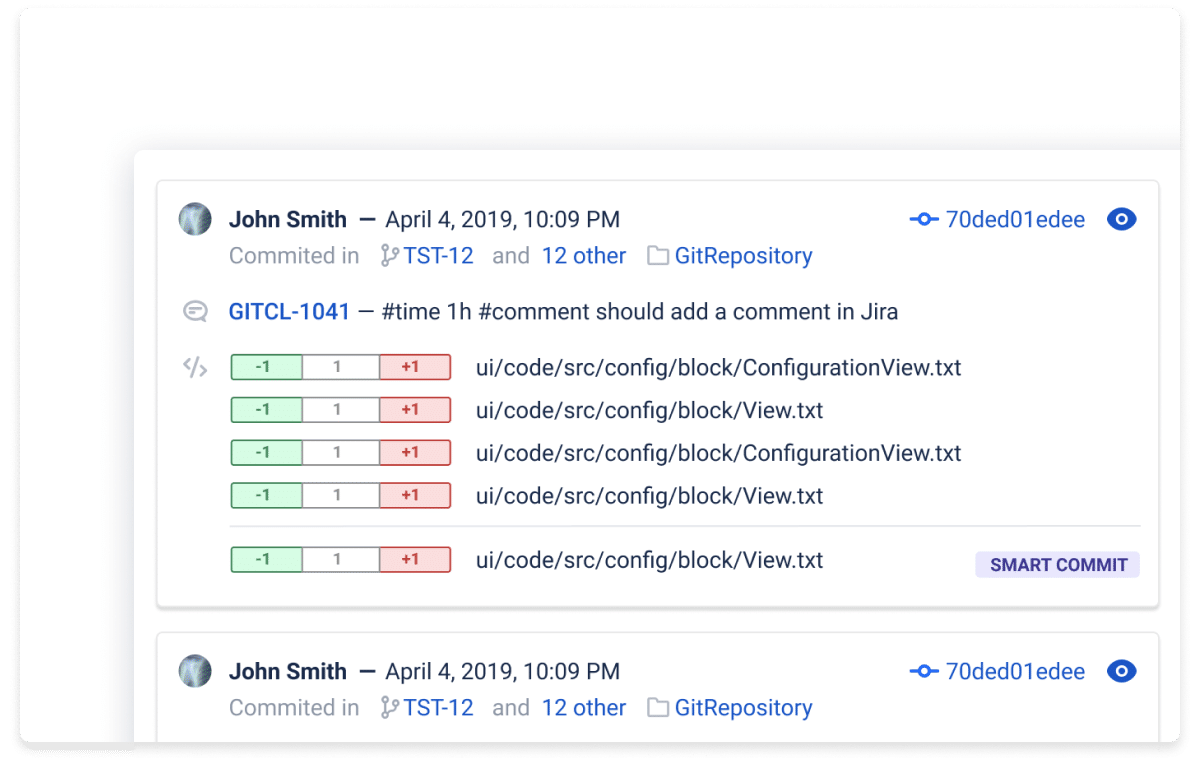Click the green -1 deletions badge
The image size is (1192, 760).
(x=265, y=366)
